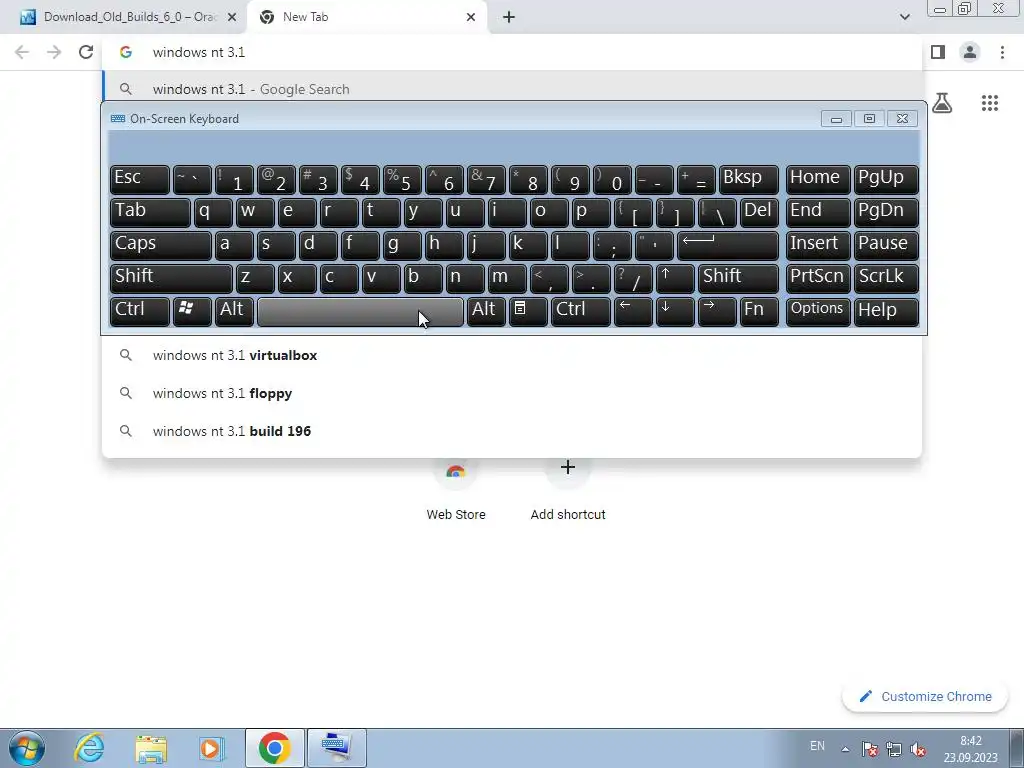Viewport: 1024px width, 768px height.
Task: Click the PrtScn key on On-Screen Keyboard
Action: pos(818,278)
